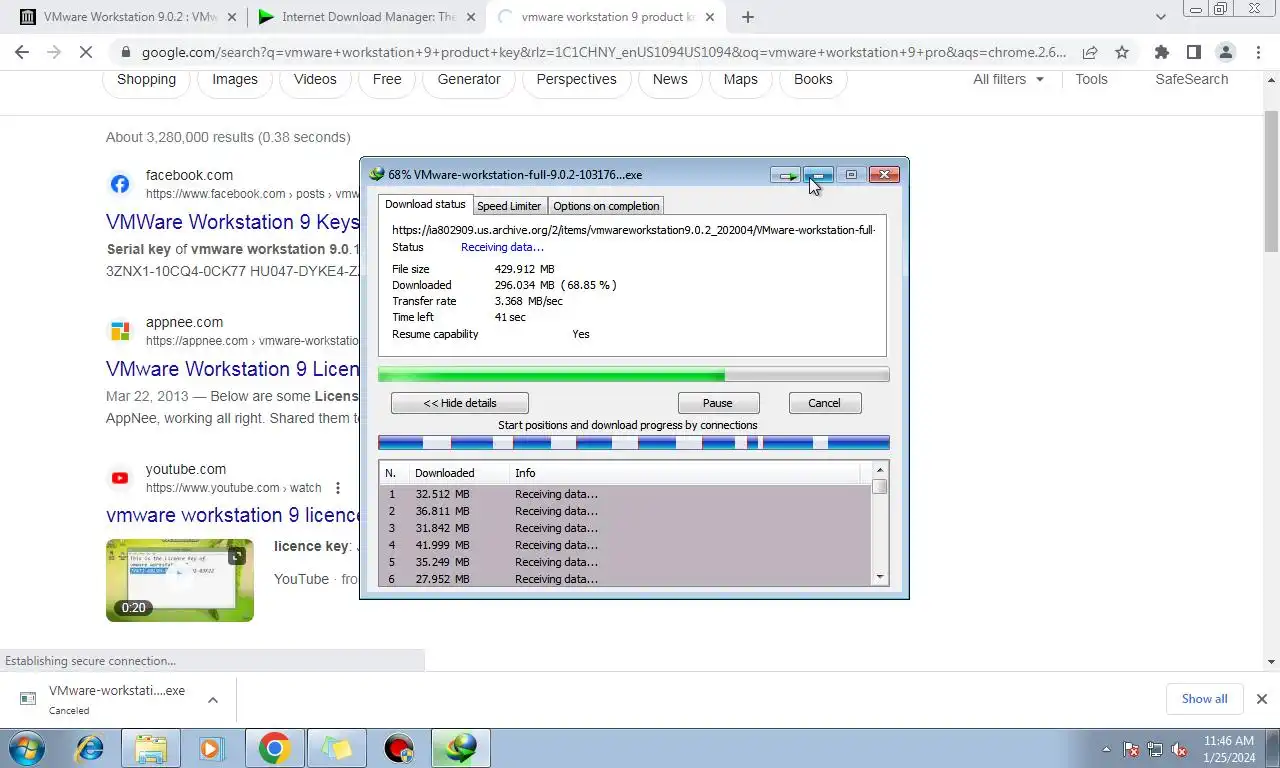Go back in Chrome
1280x768 pixels.
click(x=22, y=53)
